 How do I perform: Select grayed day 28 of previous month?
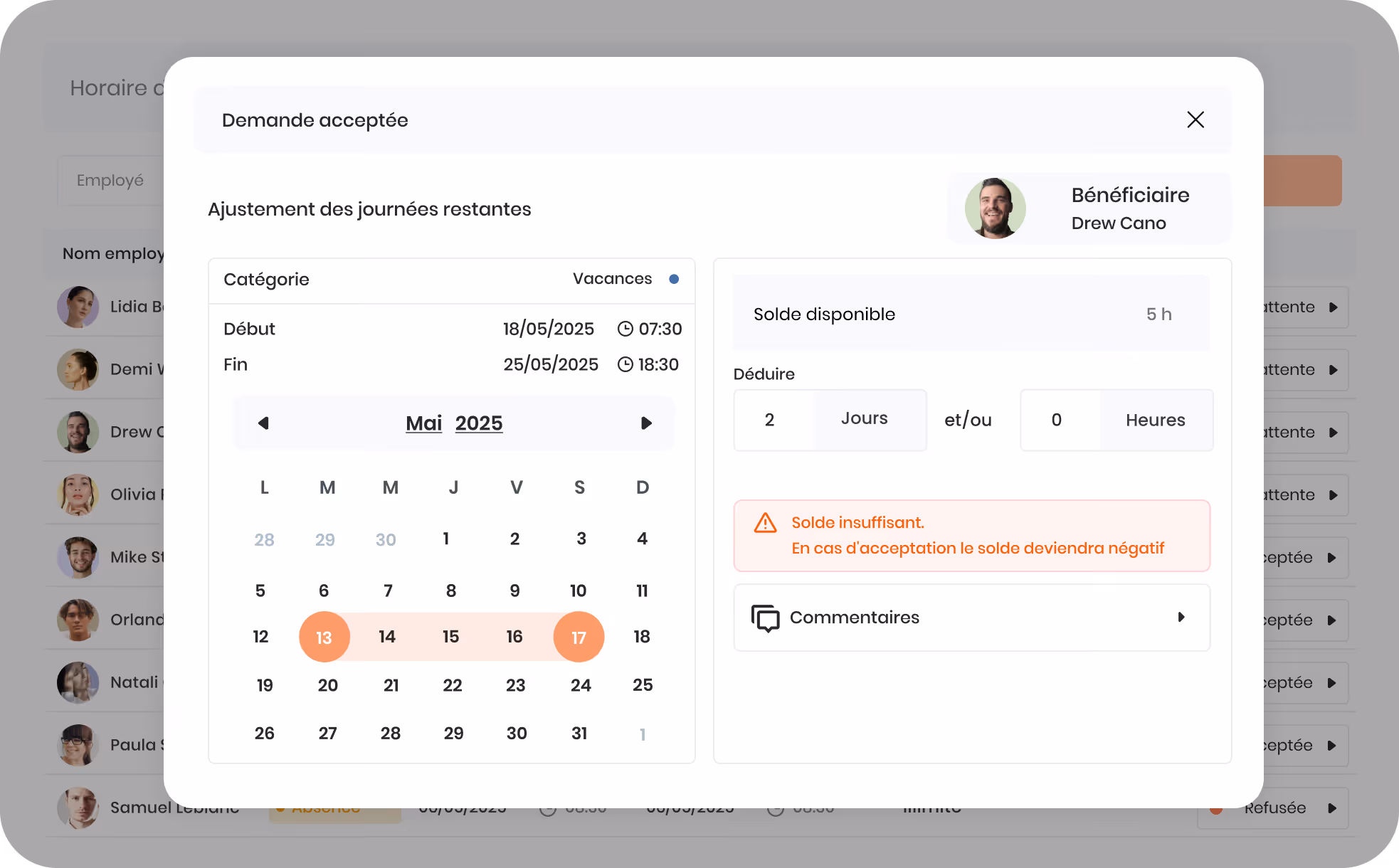point(264,540)
